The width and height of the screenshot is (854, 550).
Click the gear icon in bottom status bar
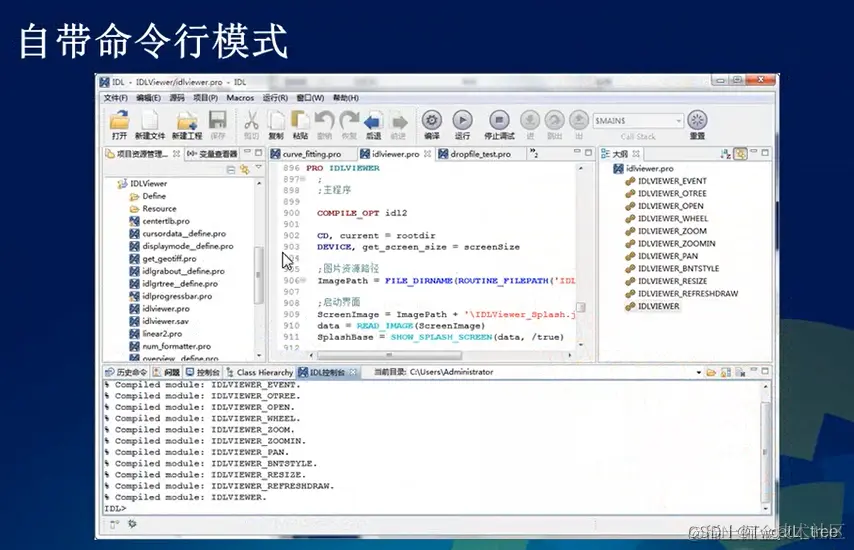[132, 524]
